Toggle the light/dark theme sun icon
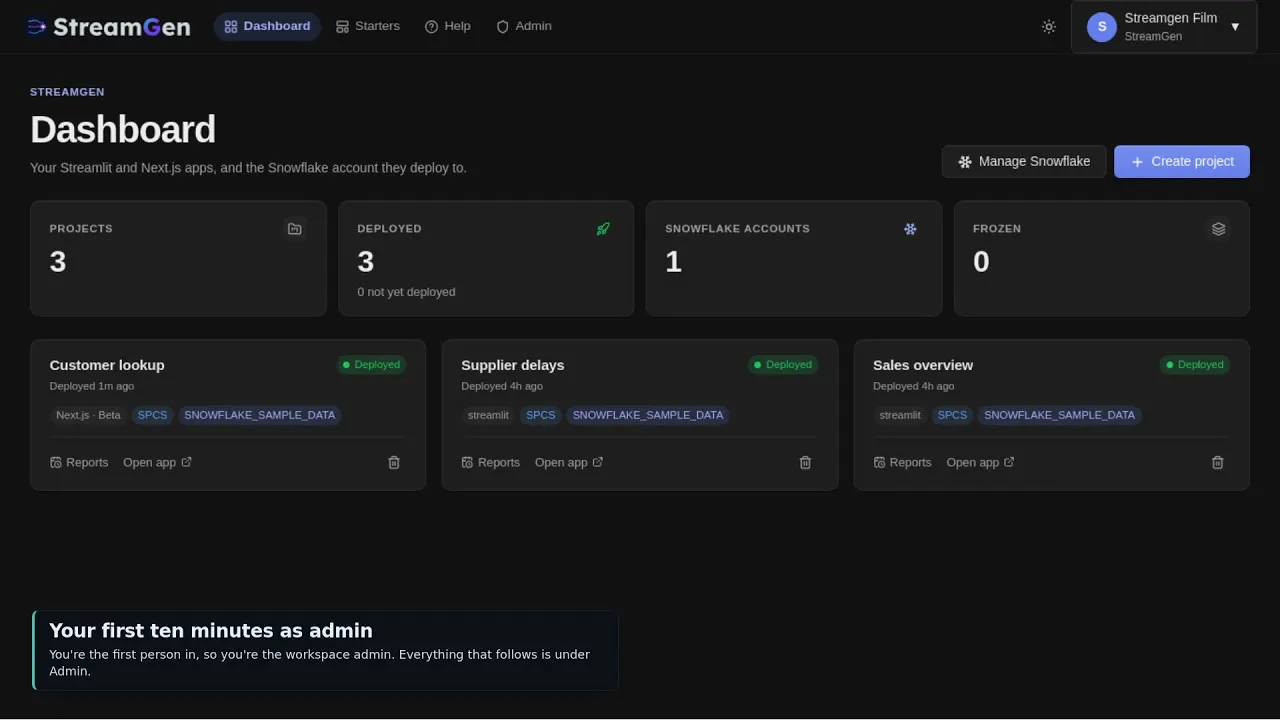Image resolution: width=1280 pixels, height=720 pixels. 1049,27
